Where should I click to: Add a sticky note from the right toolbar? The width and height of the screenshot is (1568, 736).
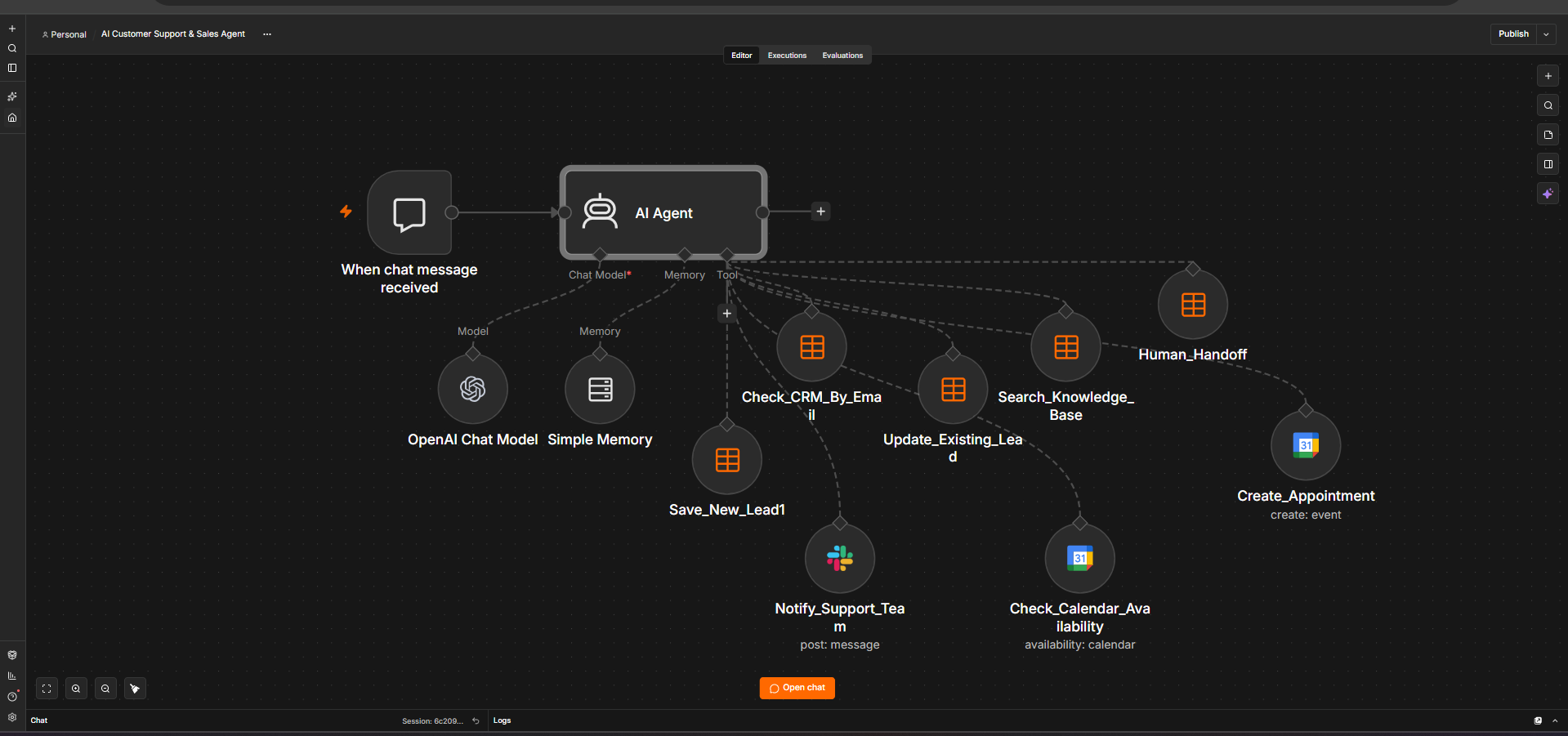1548,135
